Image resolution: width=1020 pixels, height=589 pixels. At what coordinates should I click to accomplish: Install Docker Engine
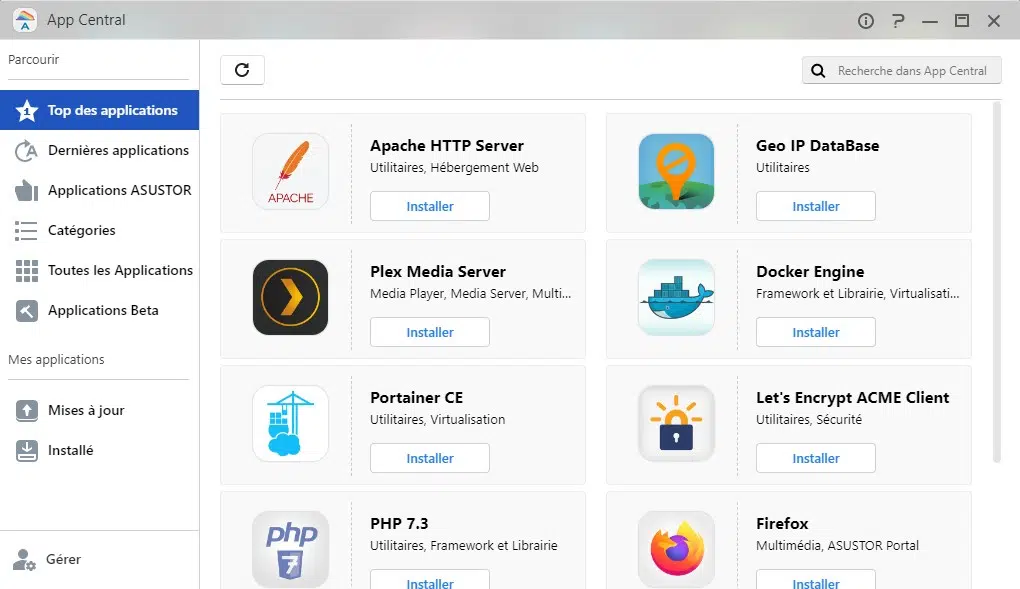click(x=816, y=333)
